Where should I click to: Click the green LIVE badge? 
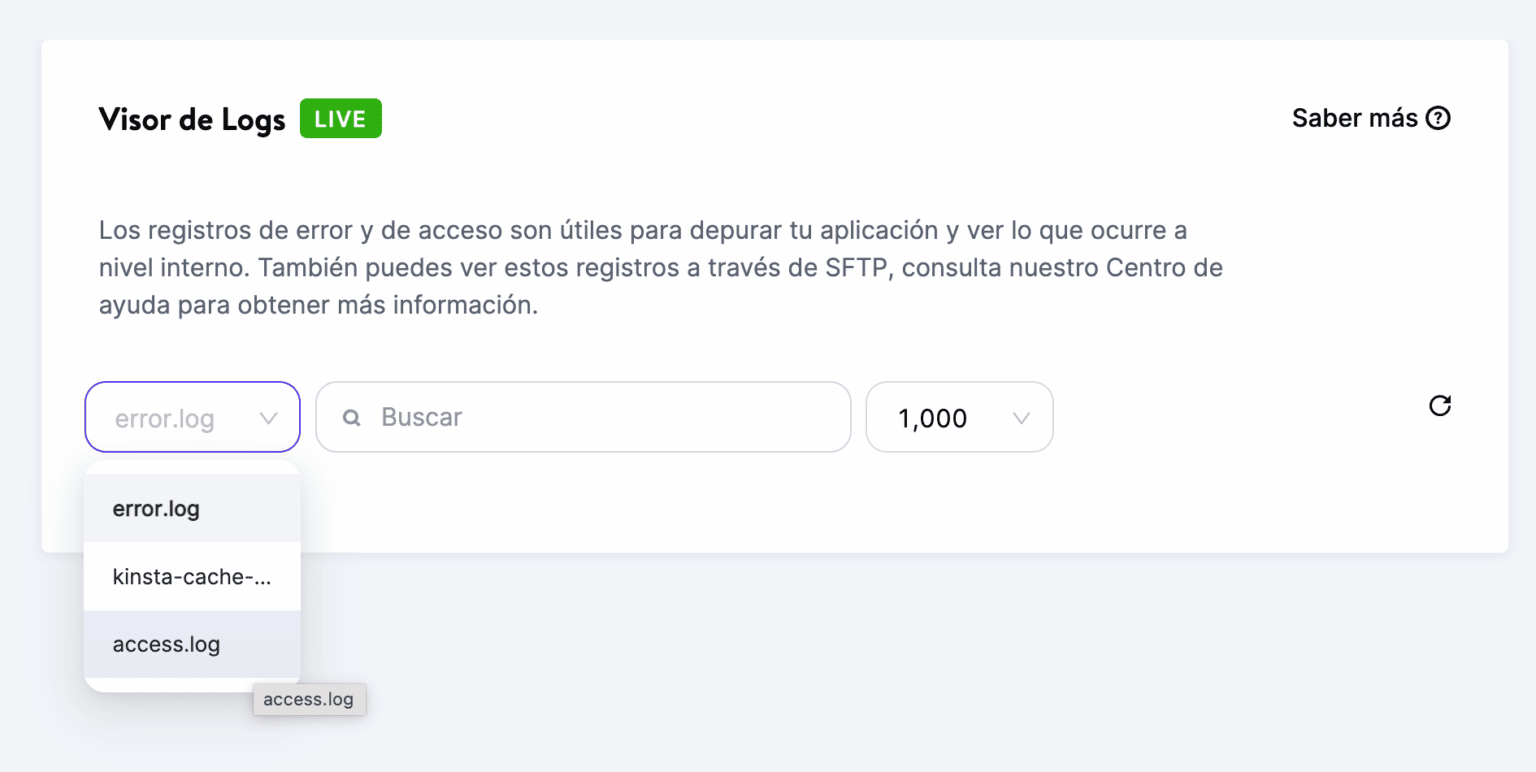(x=340, y=118)
